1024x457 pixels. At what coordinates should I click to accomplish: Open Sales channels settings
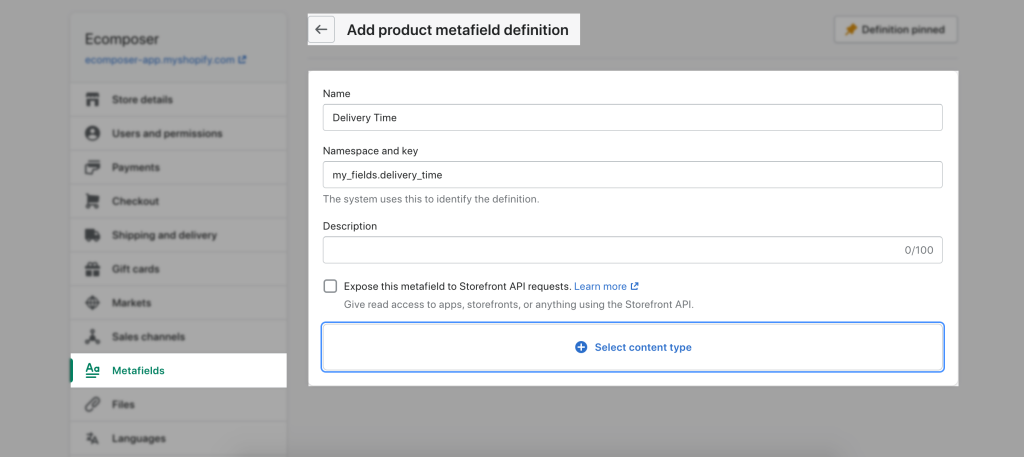point(178,337)
